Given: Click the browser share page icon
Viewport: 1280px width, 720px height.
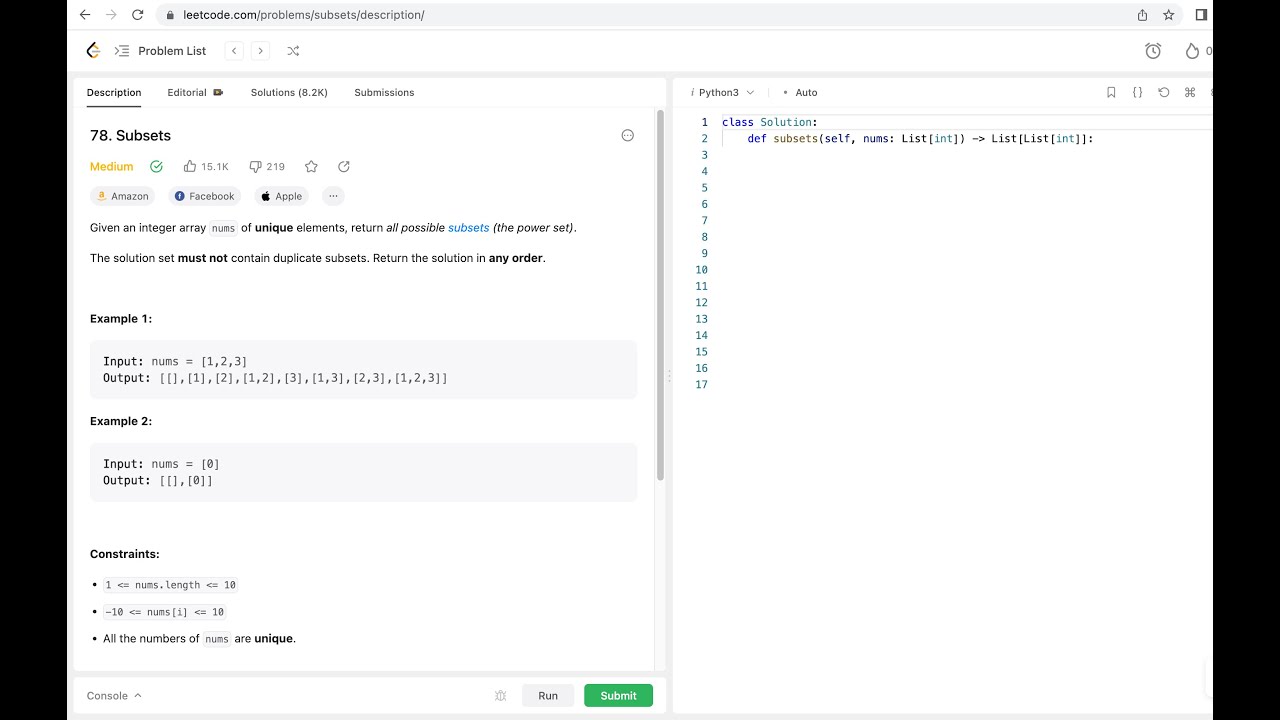Looking at the screenshot, I should (x=1142, y=15).
